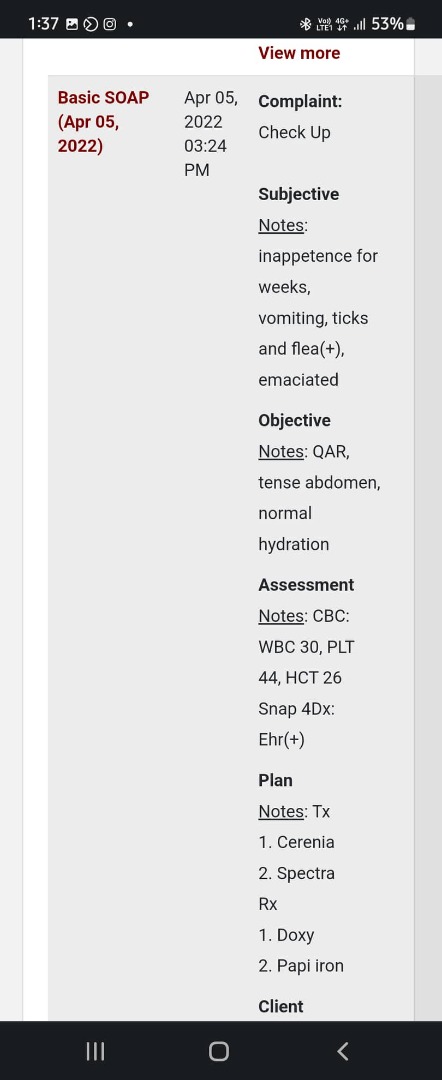Tap the 1:37 clock in status bar

point(43,24)
